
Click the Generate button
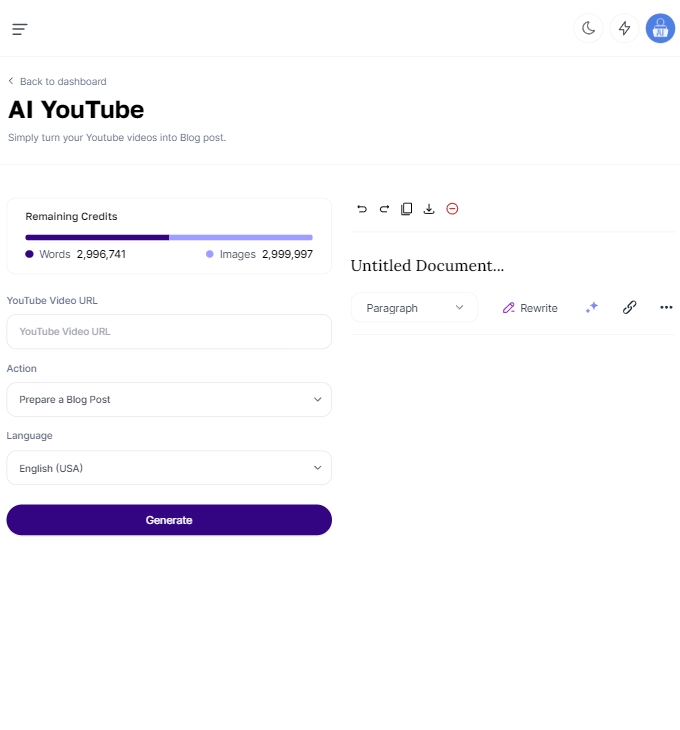169,520
